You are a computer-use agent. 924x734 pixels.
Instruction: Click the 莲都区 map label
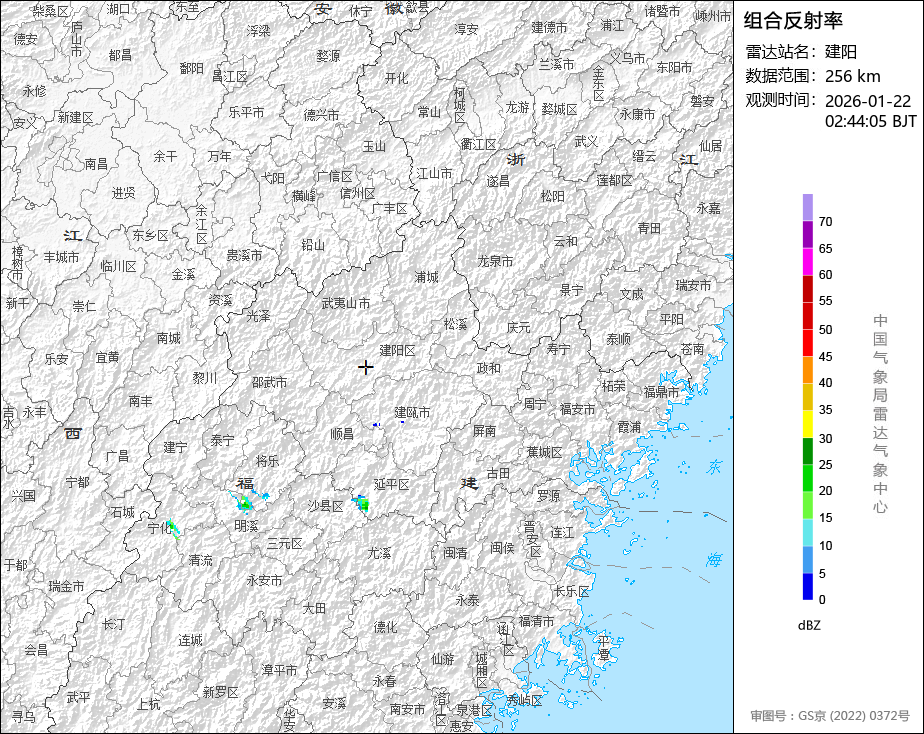coord(614,180)
